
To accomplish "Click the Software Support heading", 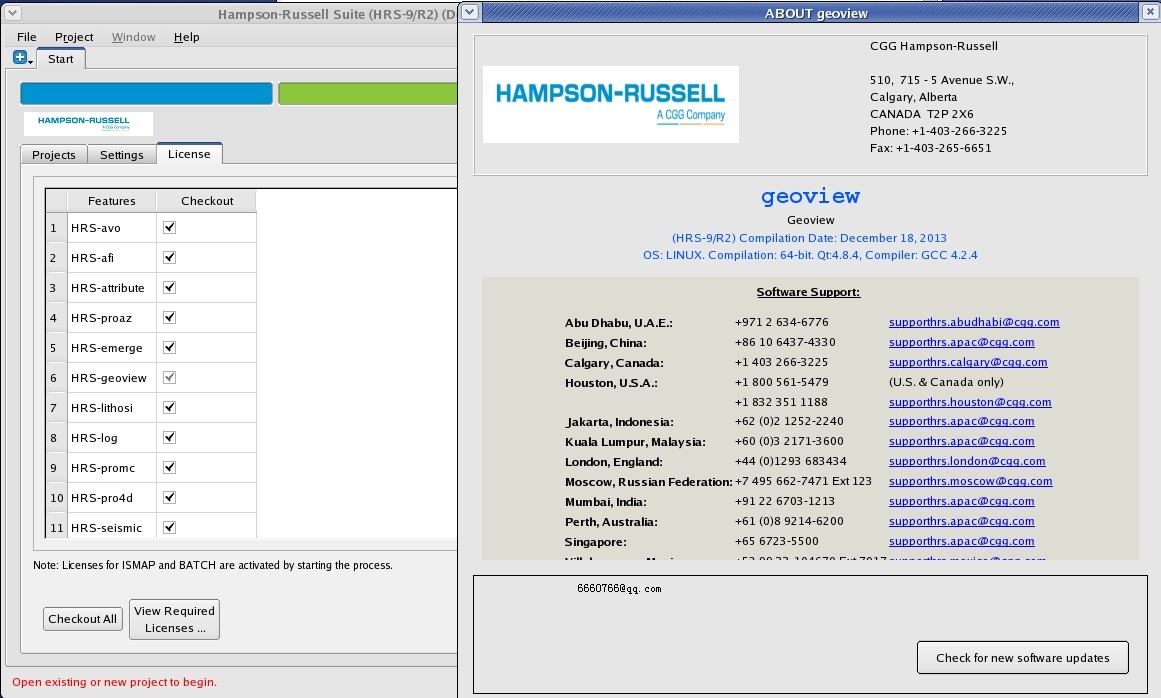I will (x=809, y=292).
